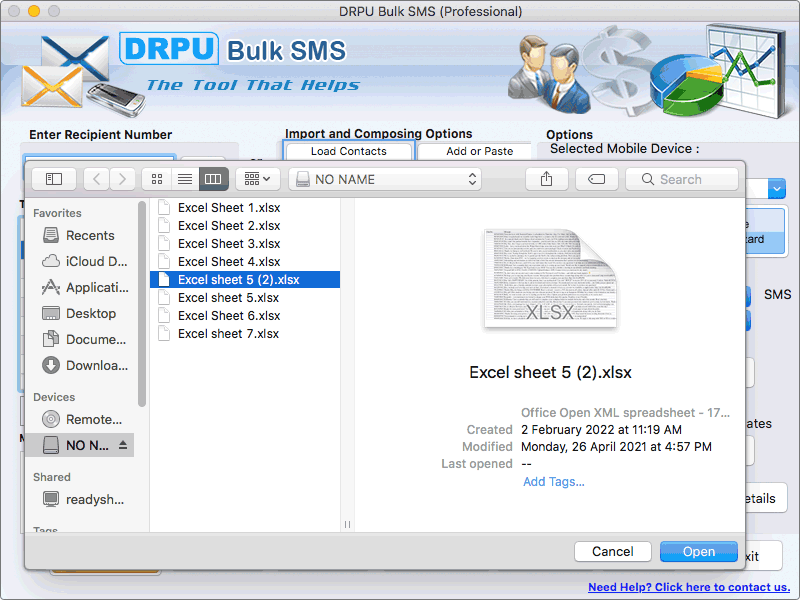The image size is (800, 600).
Task: Click the Share icon in dialog toolbar
Action: (546, 179)
